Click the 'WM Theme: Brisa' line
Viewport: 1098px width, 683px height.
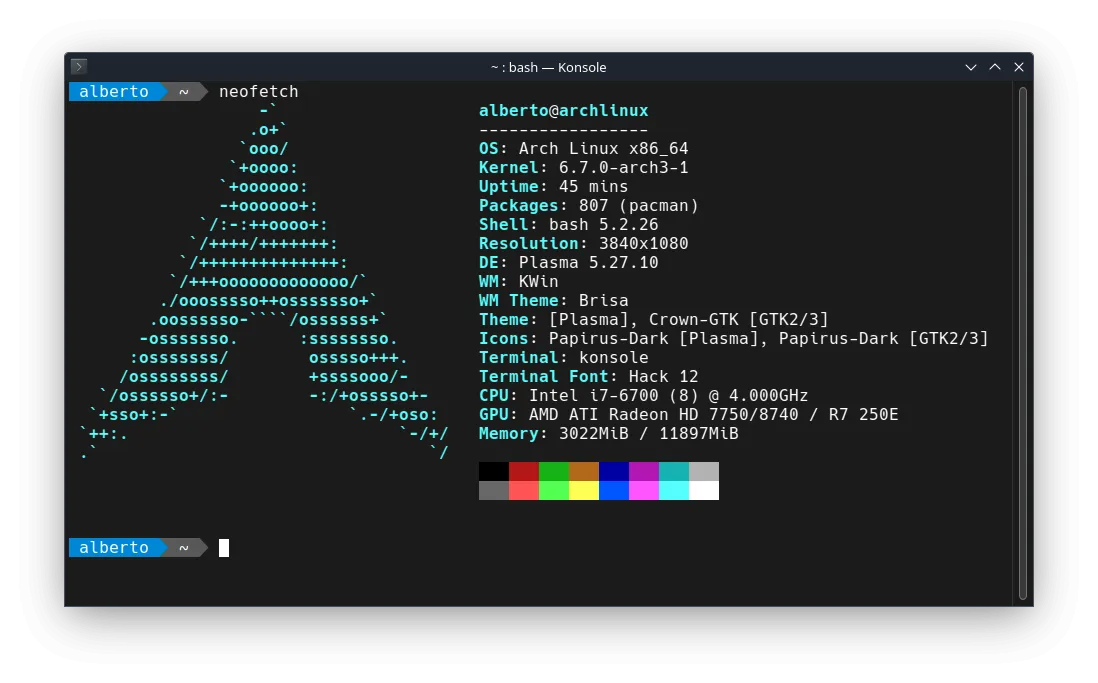(553, 300)
